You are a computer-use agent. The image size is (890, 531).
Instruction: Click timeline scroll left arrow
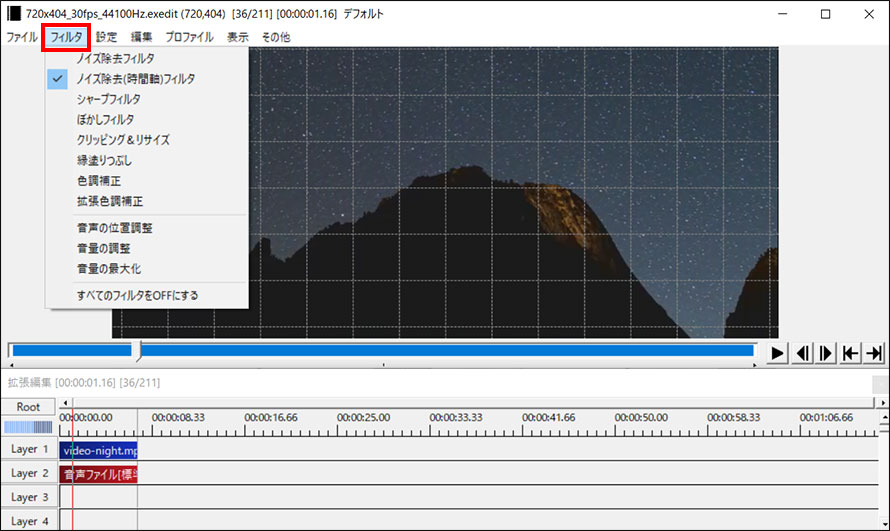(x=65, y=403)
